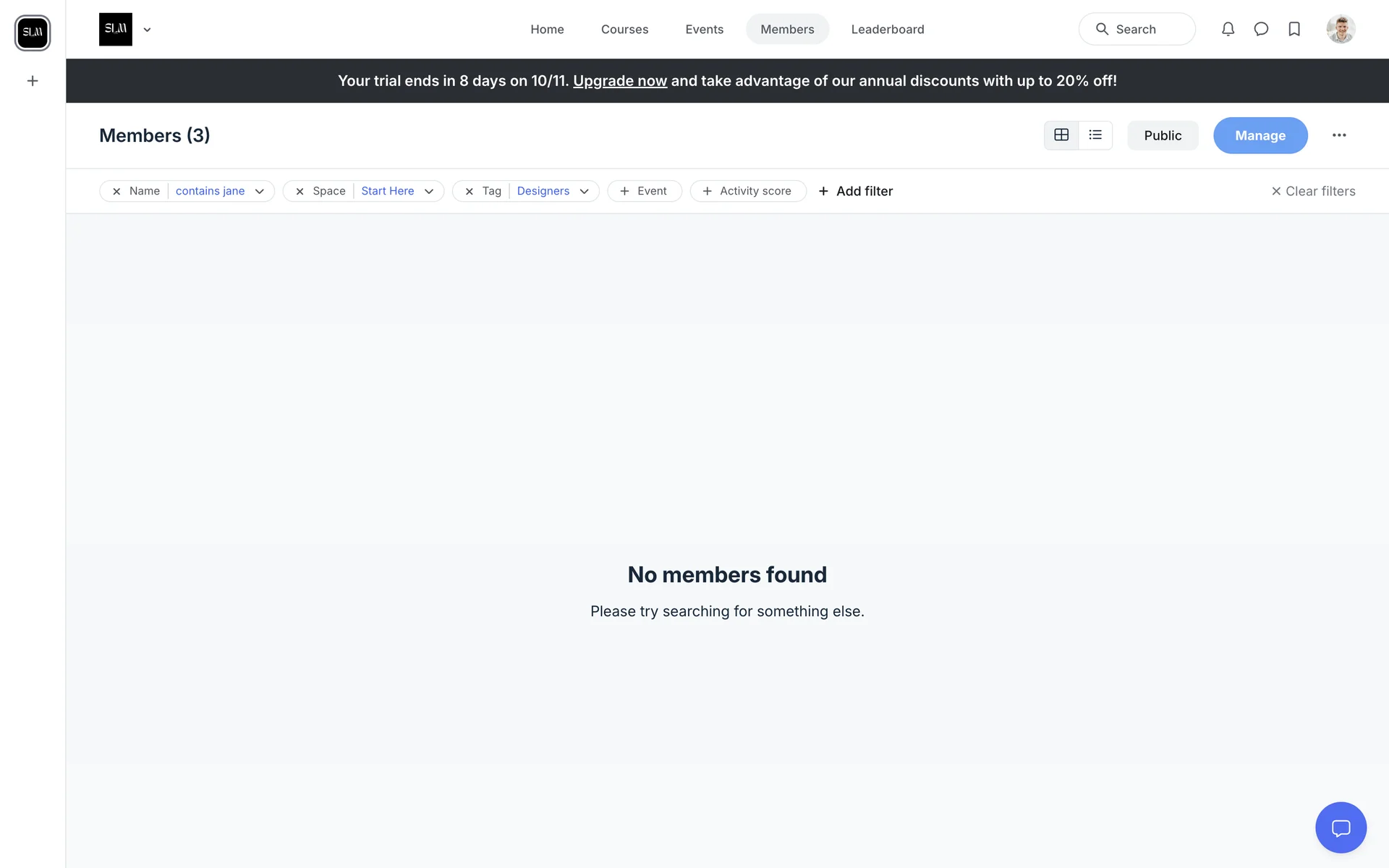Go to the Courses tab
1389x868 pixels.
coord(624,29)
